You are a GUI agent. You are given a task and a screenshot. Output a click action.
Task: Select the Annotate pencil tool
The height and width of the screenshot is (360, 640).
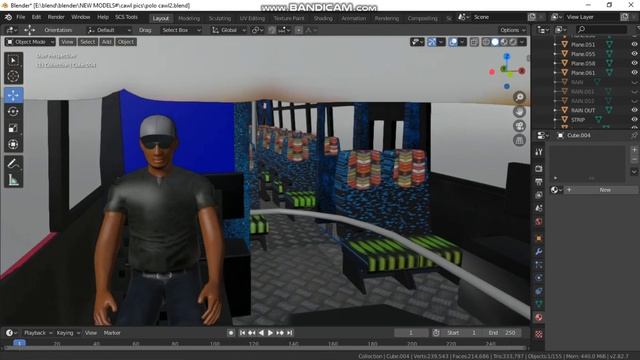[x=13, y=163]
